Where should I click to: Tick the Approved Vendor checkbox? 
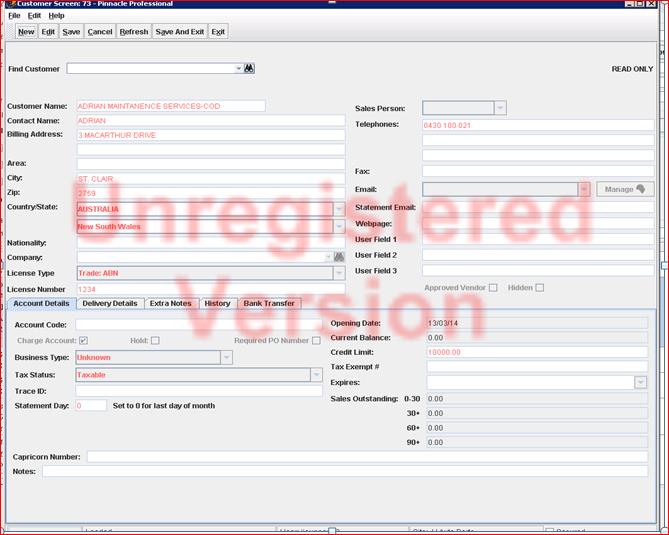coord(493,288)
